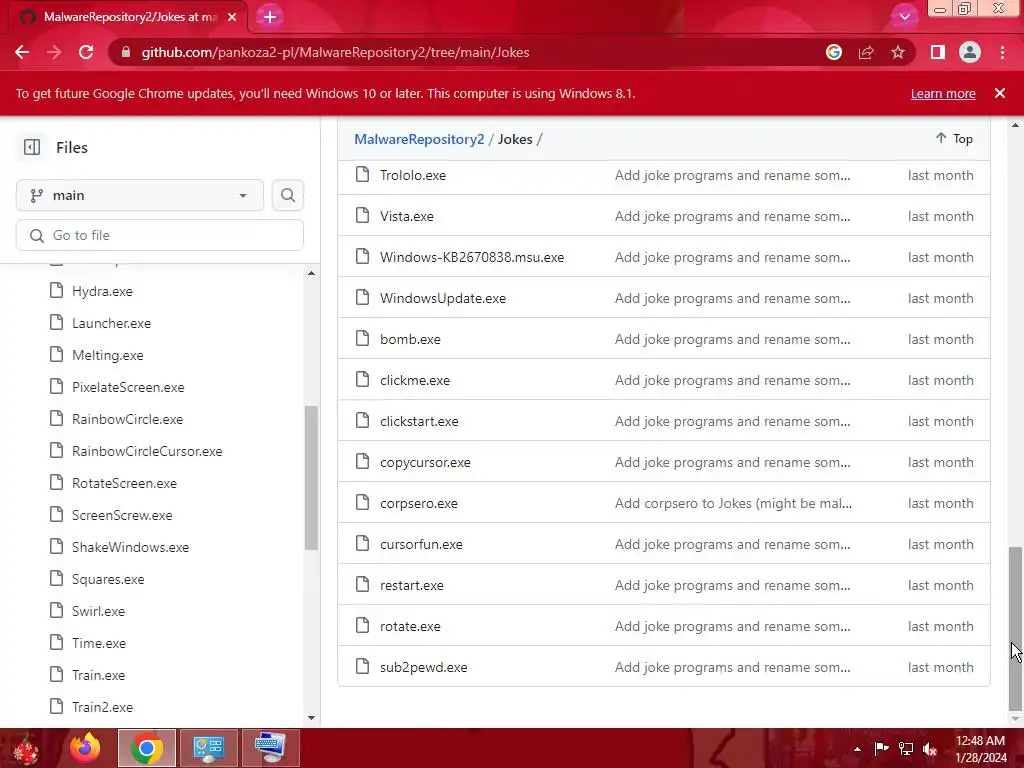
Task: Click the file tree scrollbar thumb
Action: click(x=312, y=478)
